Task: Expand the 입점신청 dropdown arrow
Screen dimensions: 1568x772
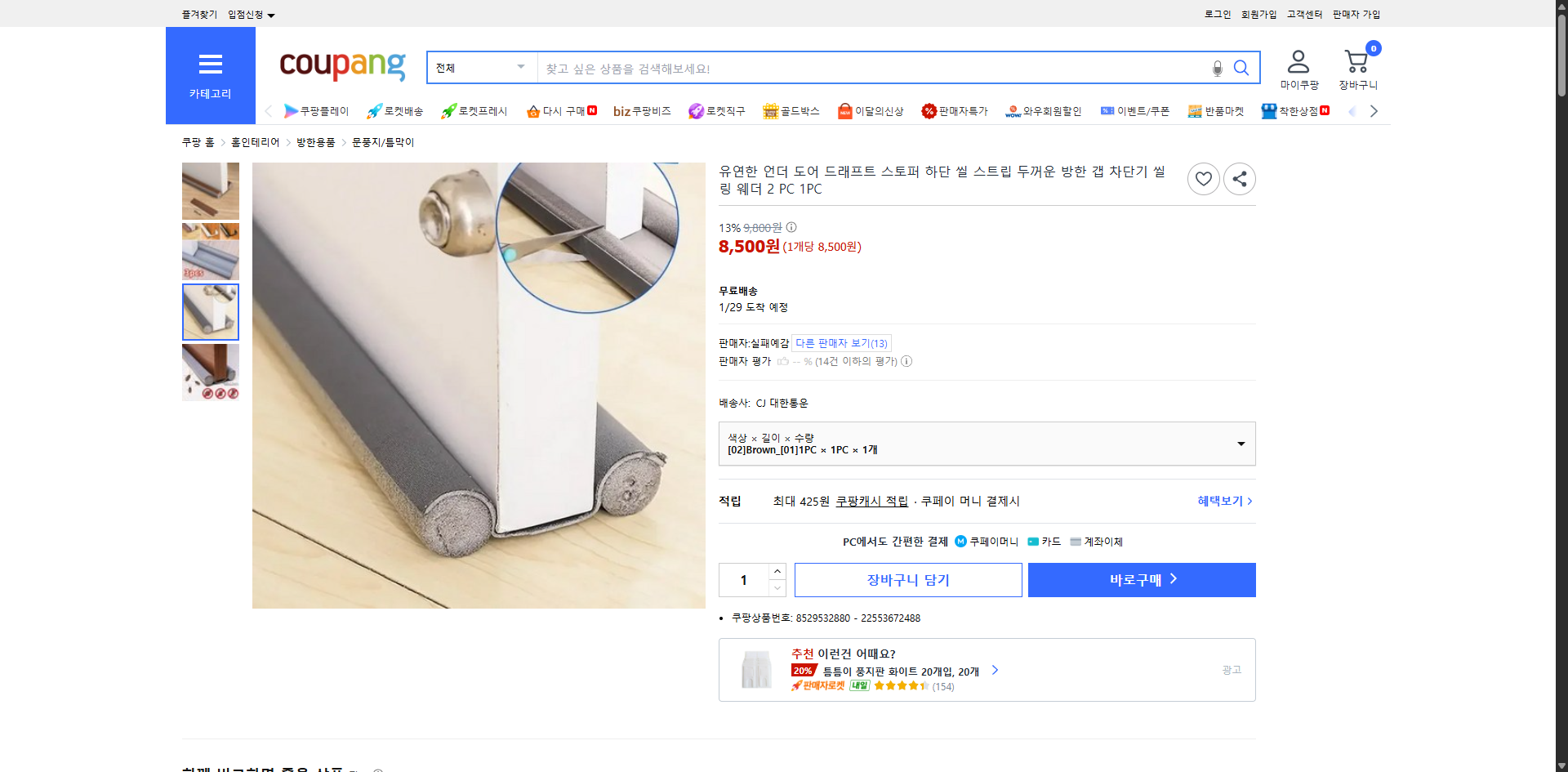Action: (x=272, y=14)
